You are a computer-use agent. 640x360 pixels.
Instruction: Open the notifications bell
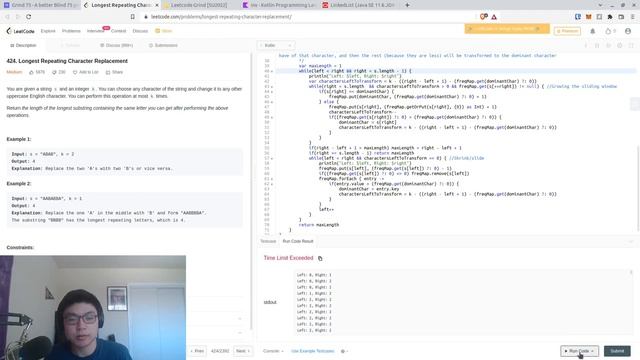pos(593,31)
